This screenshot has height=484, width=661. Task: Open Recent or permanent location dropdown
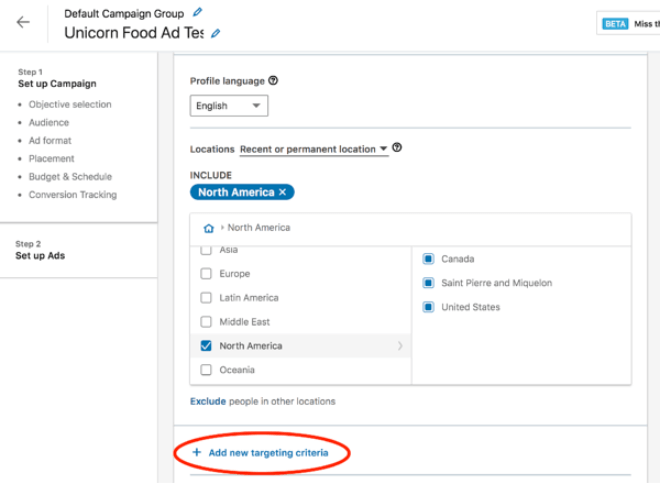(x=314, y=149)
